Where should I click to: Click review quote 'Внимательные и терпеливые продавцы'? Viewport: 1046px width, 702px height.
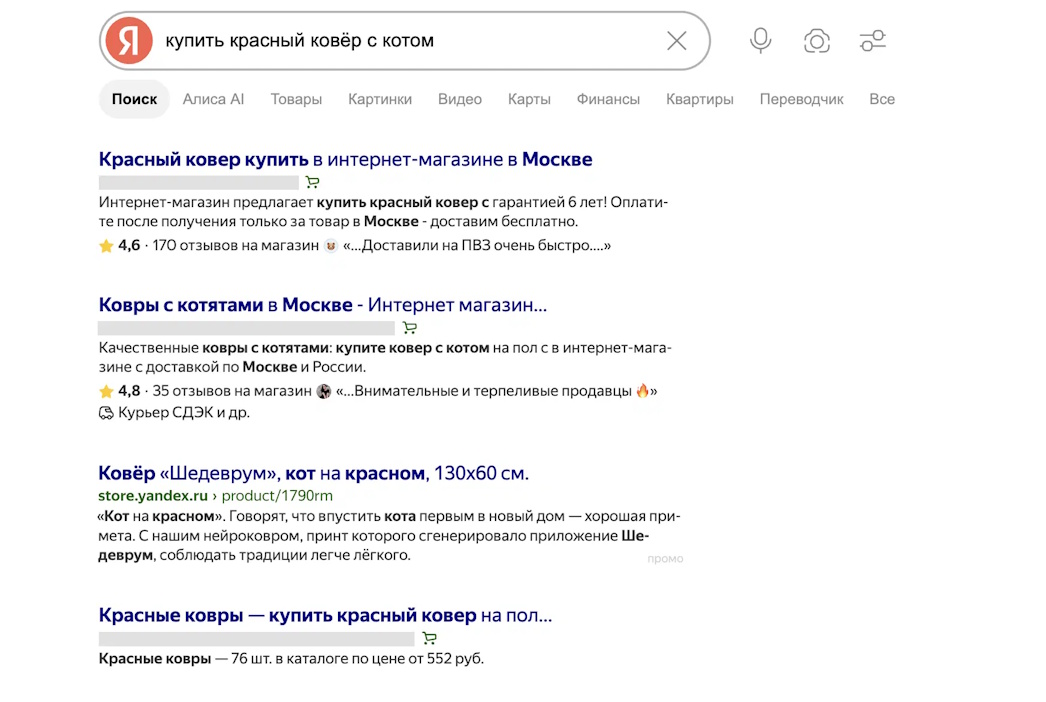[x=496, y=391]
